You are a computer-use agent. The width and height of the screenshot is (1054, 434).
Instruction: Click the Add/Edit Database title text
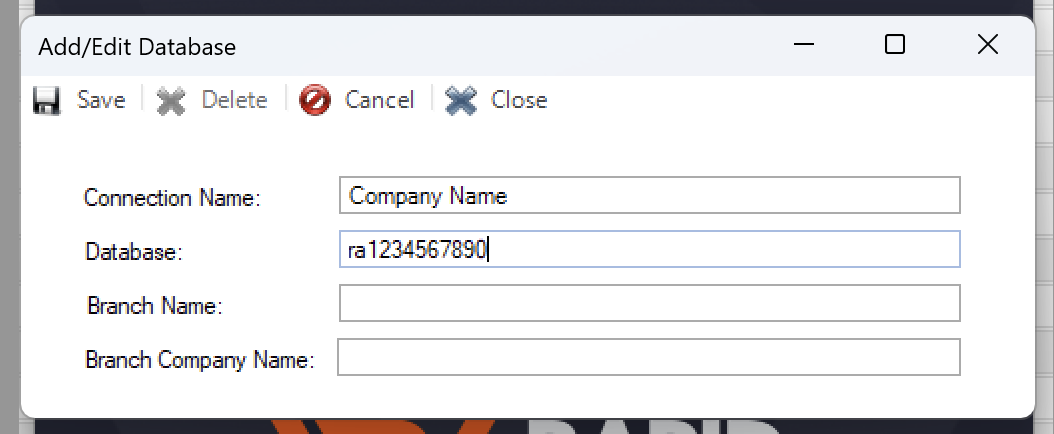click(137, 47)
